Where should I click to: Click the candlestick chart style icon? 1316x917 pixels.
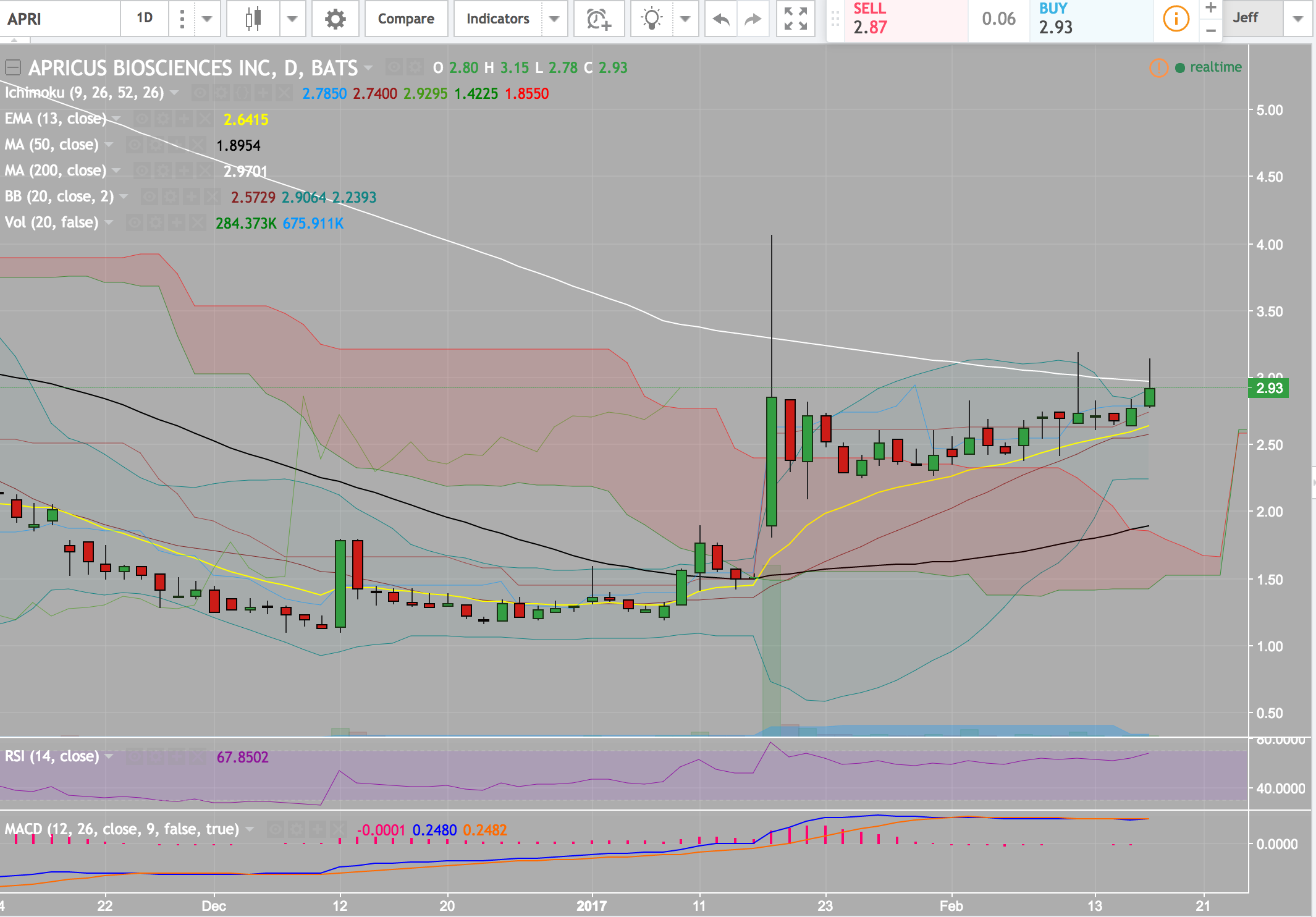pyautogui.click(x=253, y=19)
